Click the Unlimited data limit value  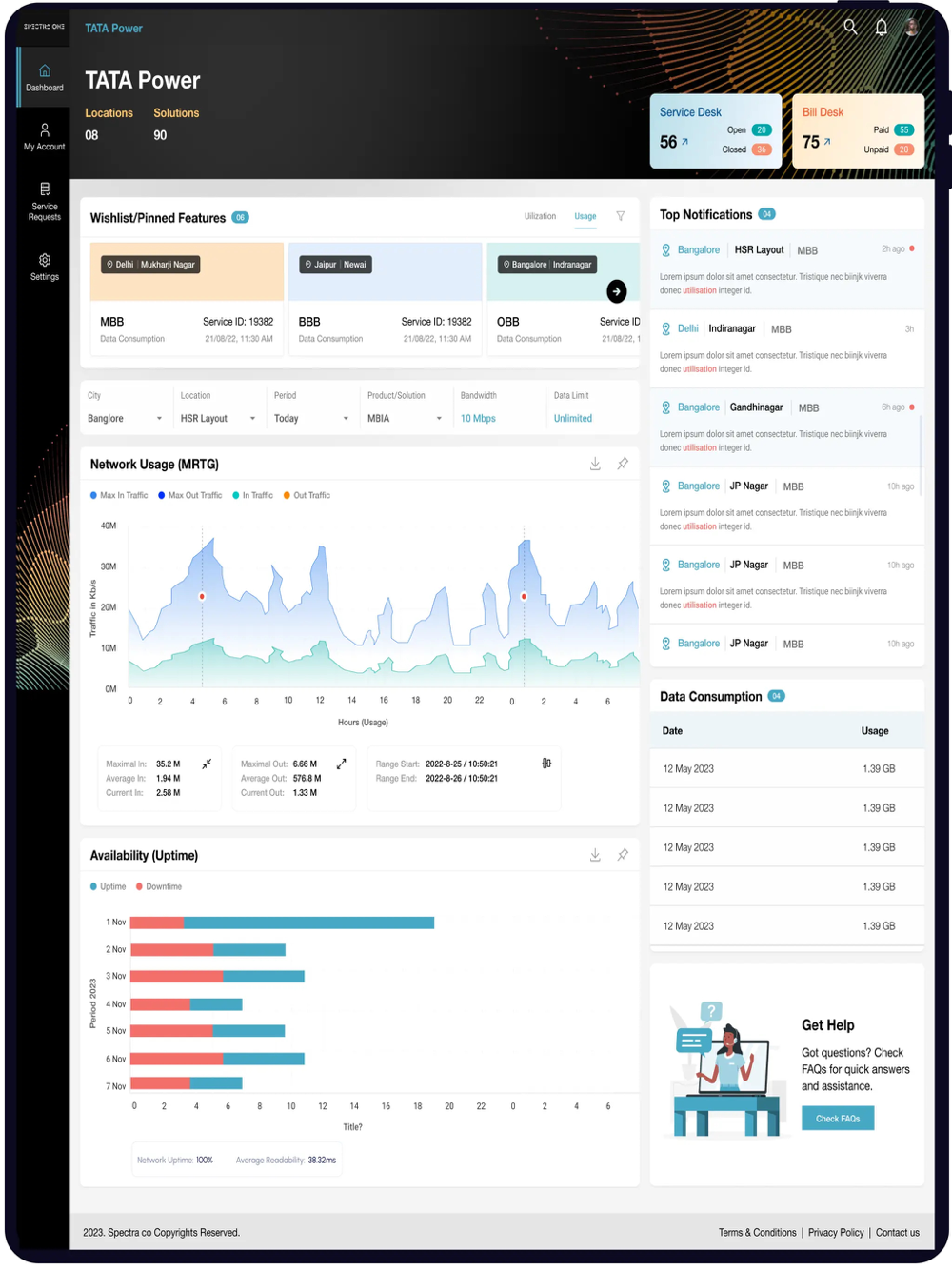[x=573, y=418]
